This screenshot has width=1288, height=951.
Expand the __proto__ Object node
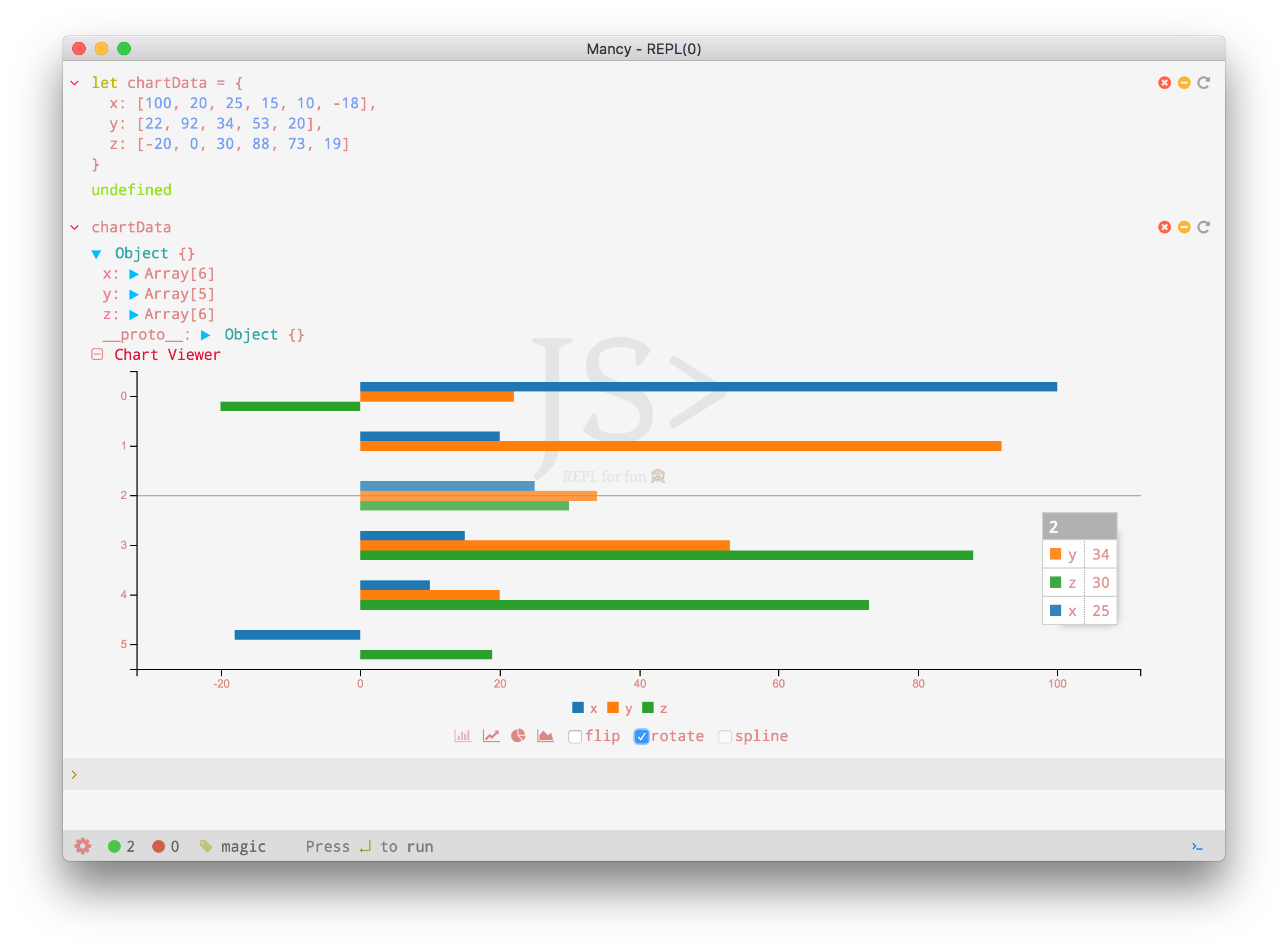point(205,335)
